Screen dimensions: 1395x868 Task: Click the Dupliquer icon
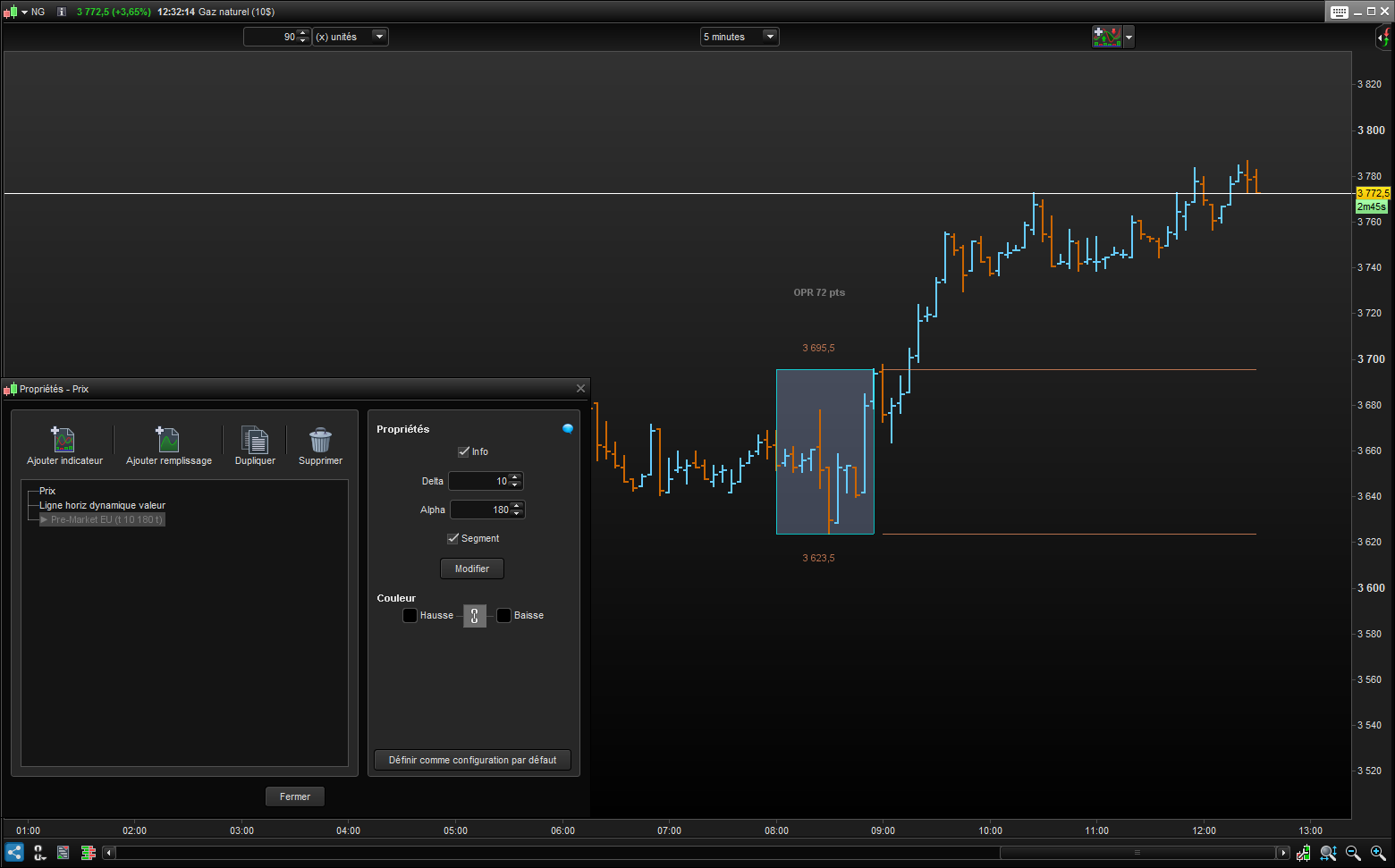pyautogui.click(x=255, y=439)
